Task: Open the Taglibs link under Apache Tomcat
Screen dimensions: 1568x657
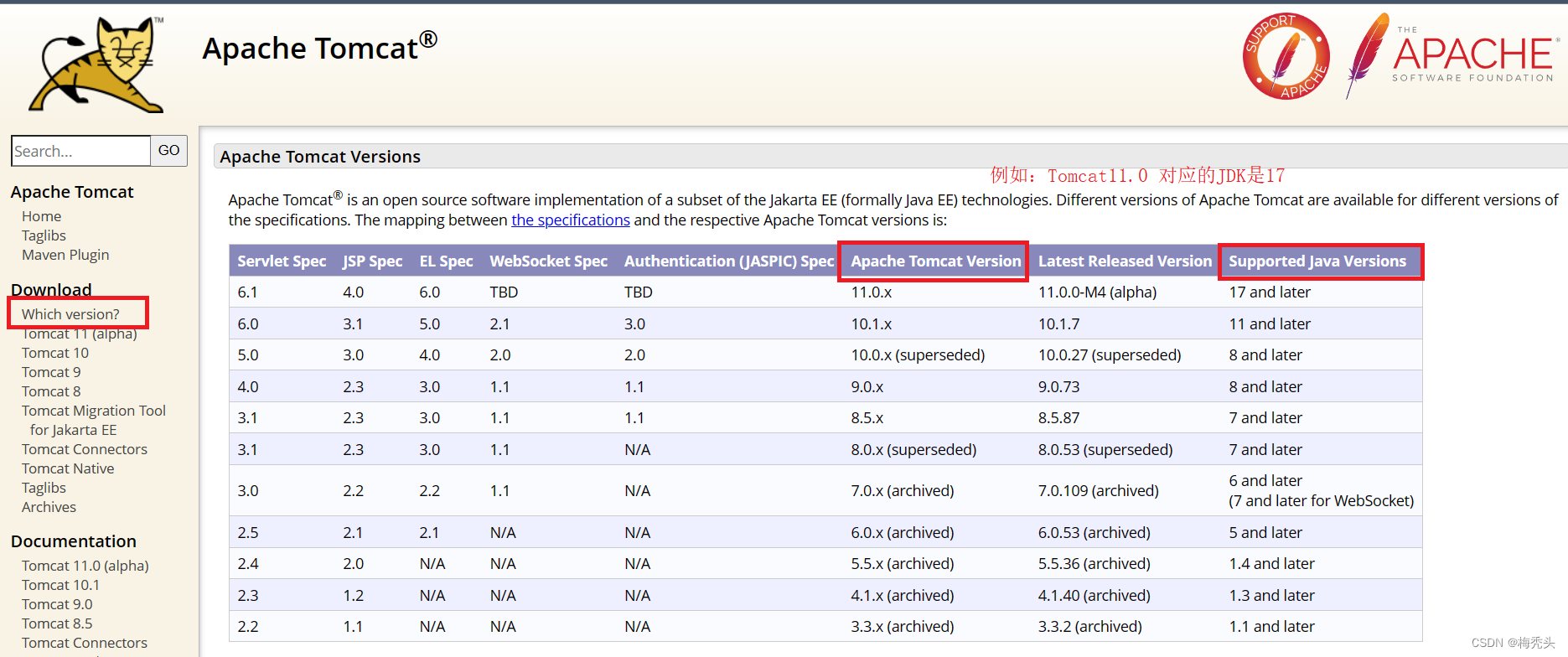Action: pyautogui.click(x=44, y=235)
